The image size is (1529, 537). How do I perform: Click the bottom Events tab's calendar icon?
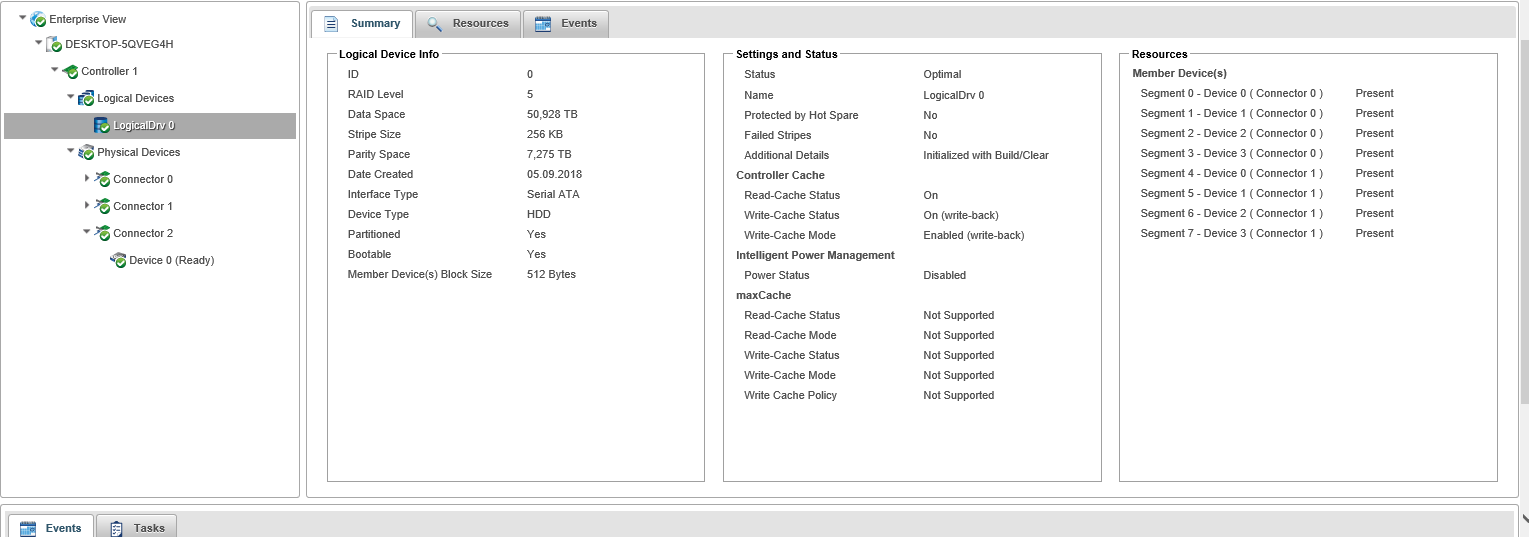[x=28, y=528]
